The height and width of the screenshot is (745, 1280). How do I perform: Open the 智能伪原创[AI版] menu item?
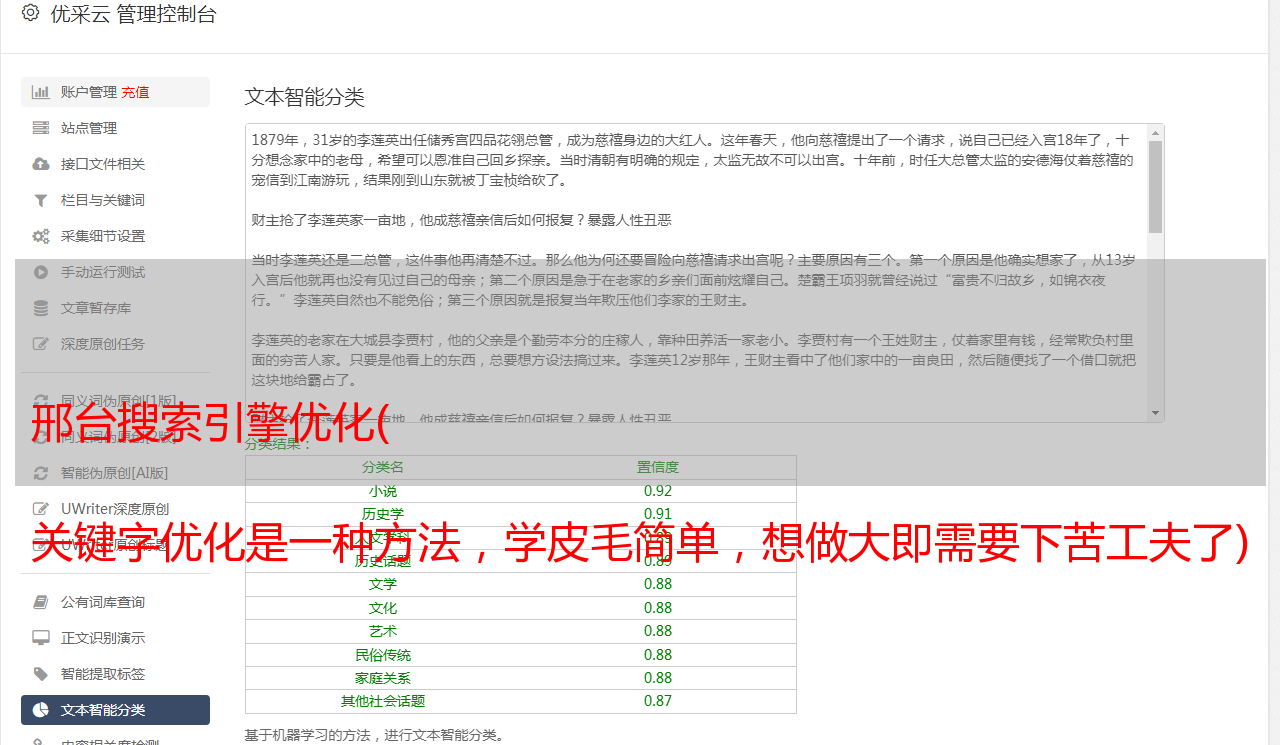114,473
